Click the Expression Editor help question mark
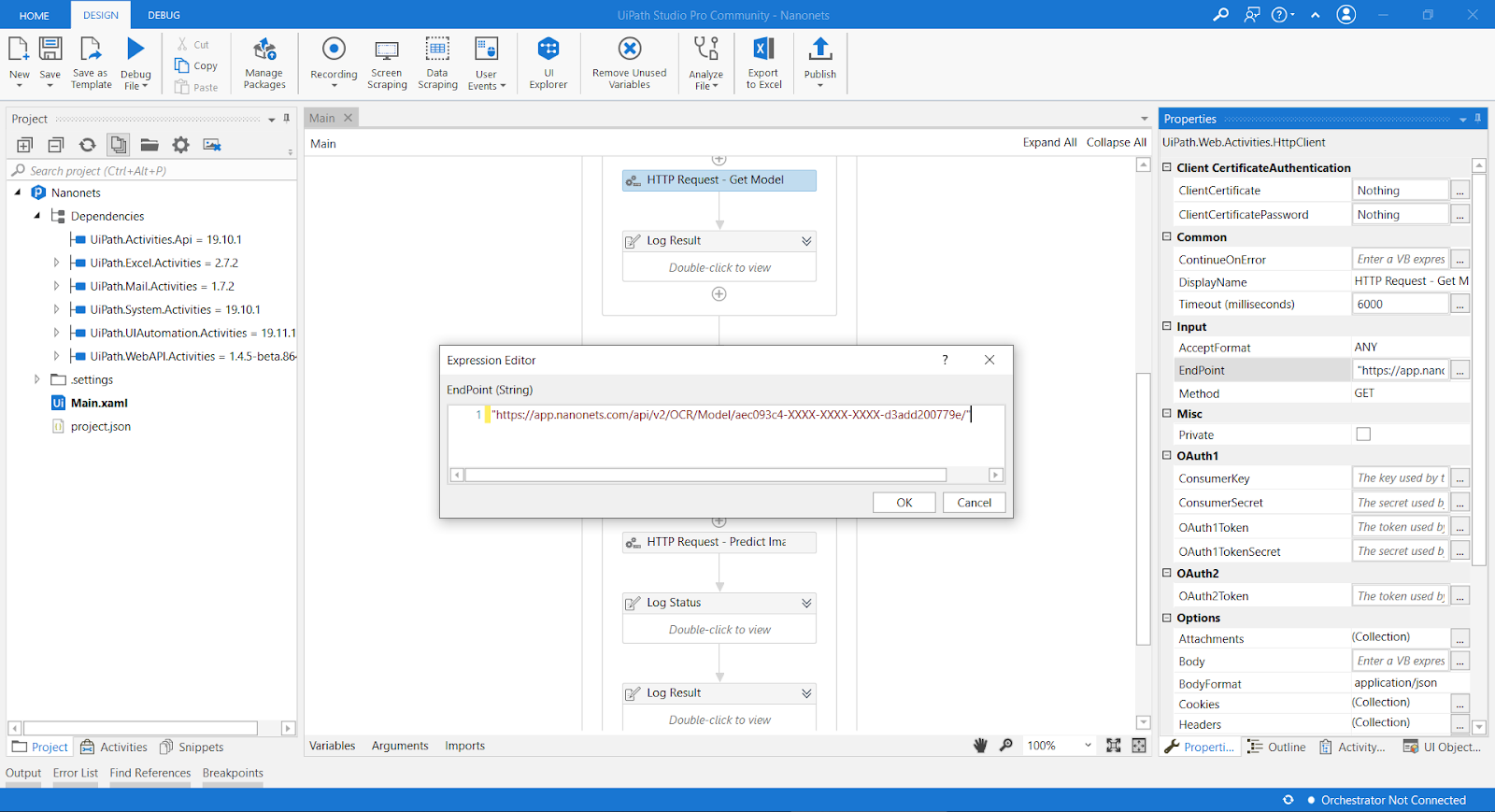1495x812 pixels. point(945,360)
